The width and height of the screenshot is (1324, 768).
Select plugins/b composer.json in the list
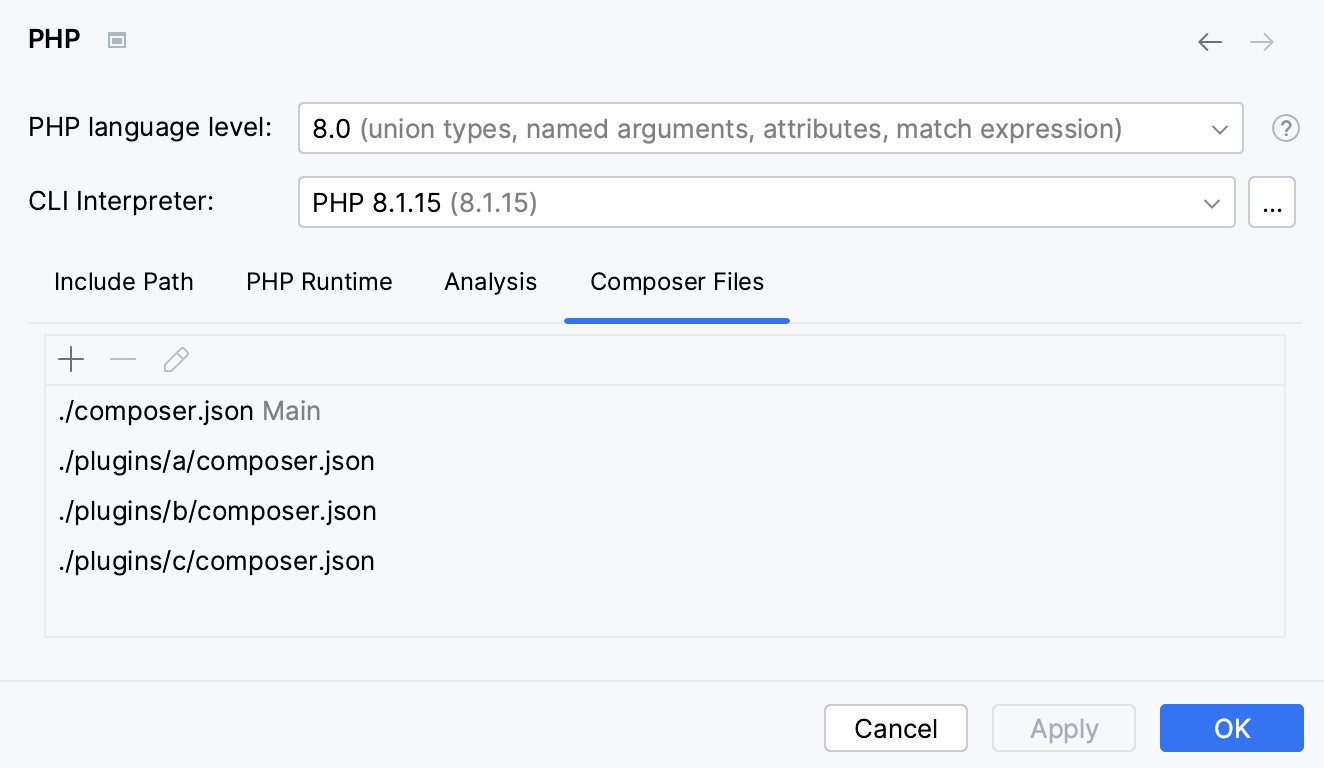pyautogui.click(x=218, y=511)
